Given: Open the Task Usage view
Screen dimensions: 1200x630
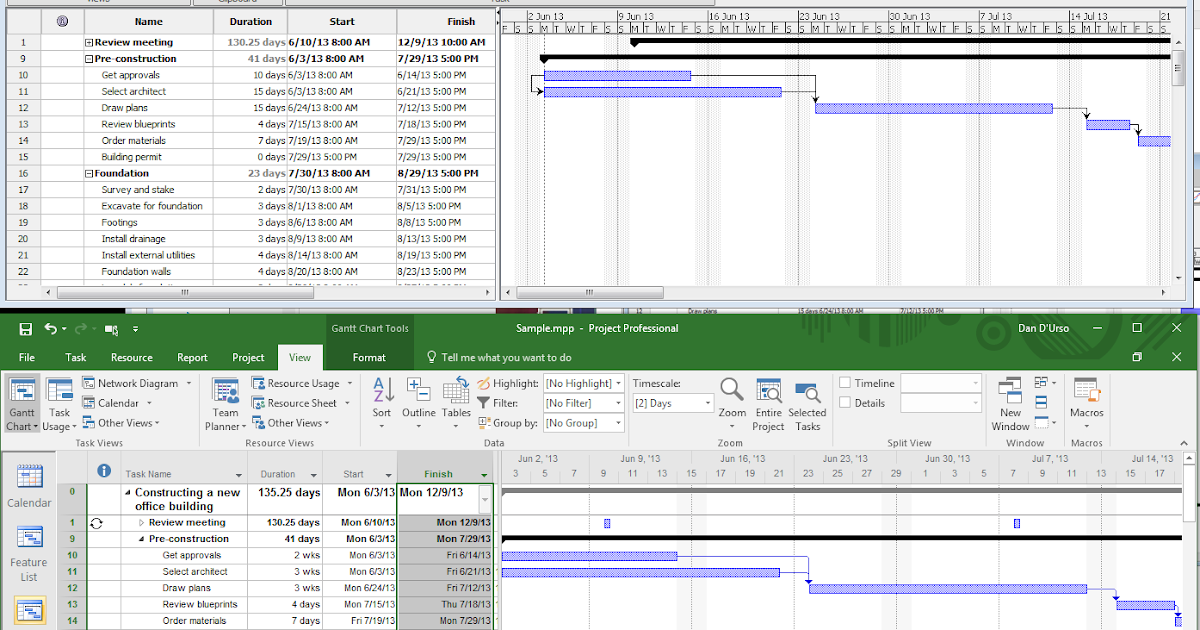Looking at the screenshot, I should [59, 398].
